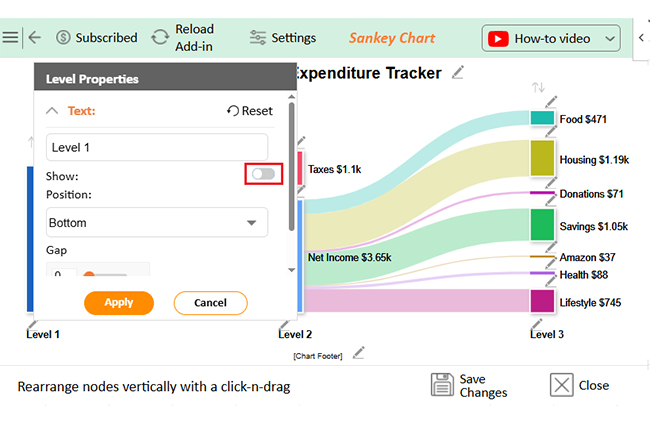Click the Gap slider handle

[89, 274]
